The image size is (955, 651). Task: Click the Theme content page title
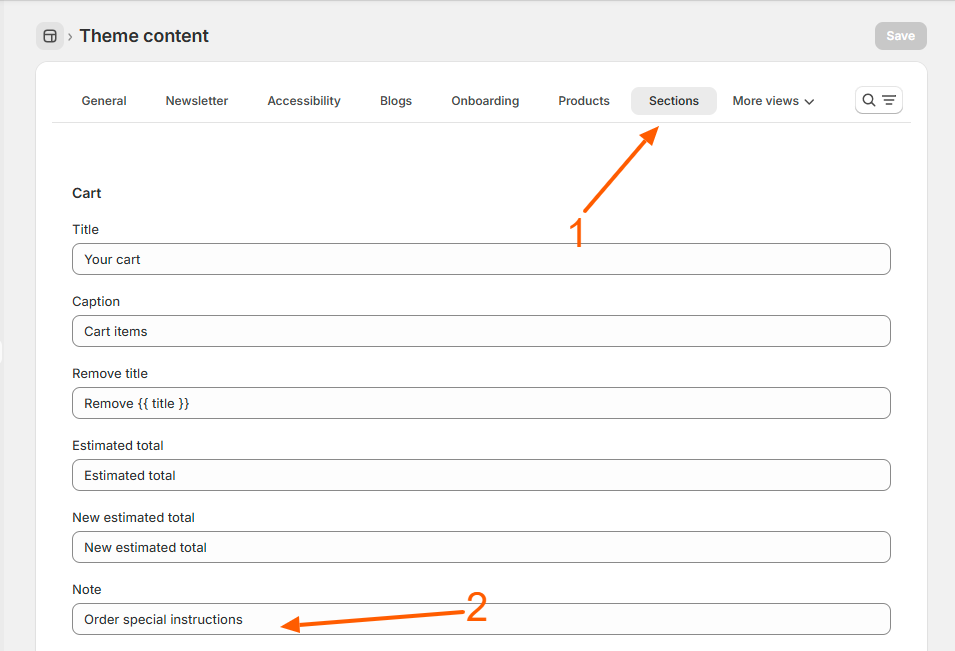[144, 36]
